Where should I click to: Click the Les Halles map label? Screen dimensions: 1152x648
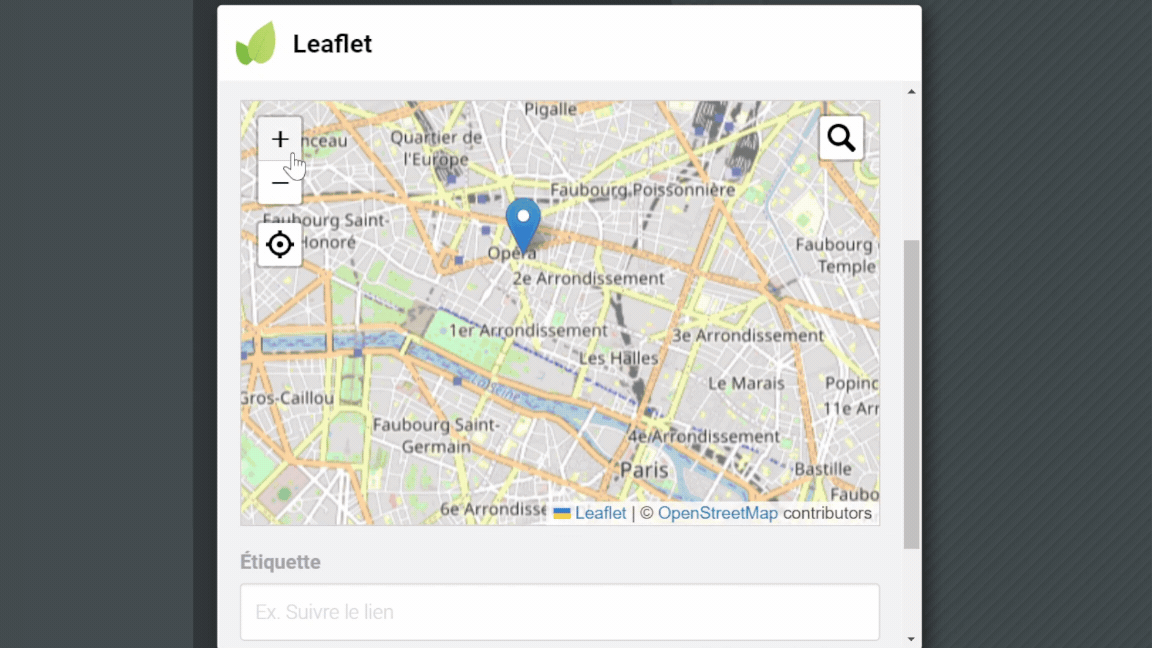619,358
